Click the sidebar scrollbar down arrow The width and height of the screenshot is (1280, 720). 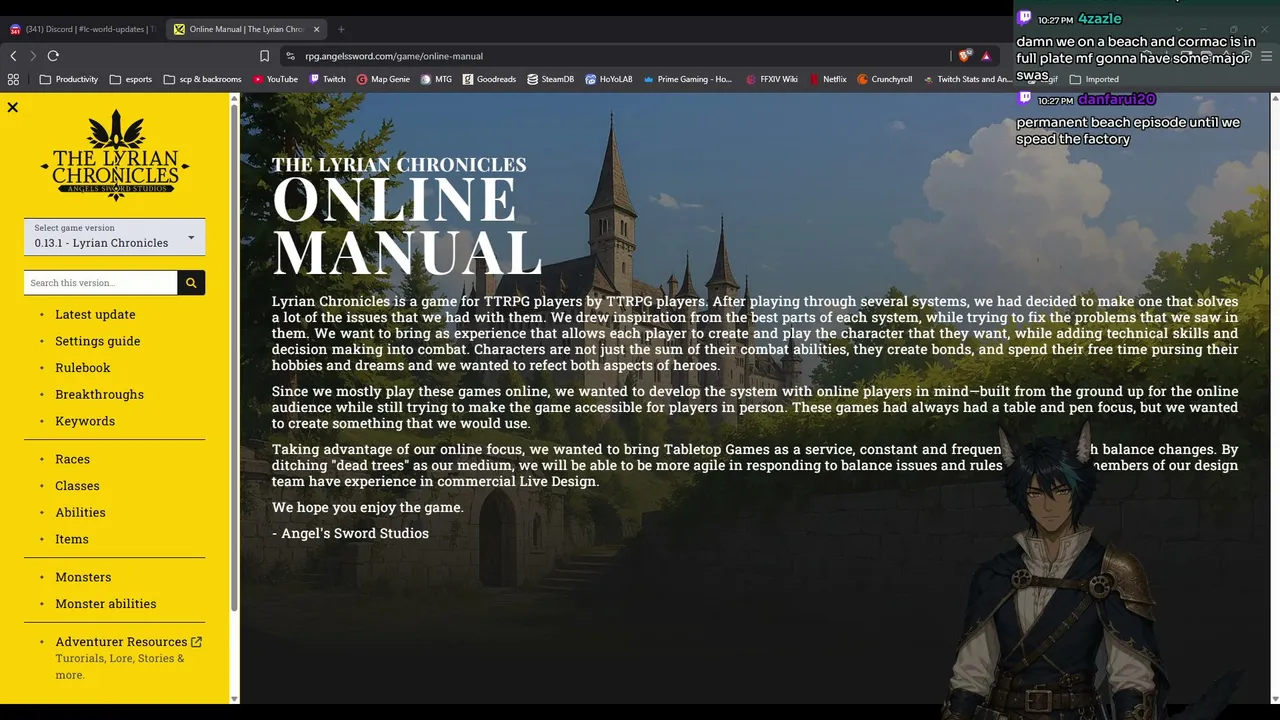[x=234, y=699]
